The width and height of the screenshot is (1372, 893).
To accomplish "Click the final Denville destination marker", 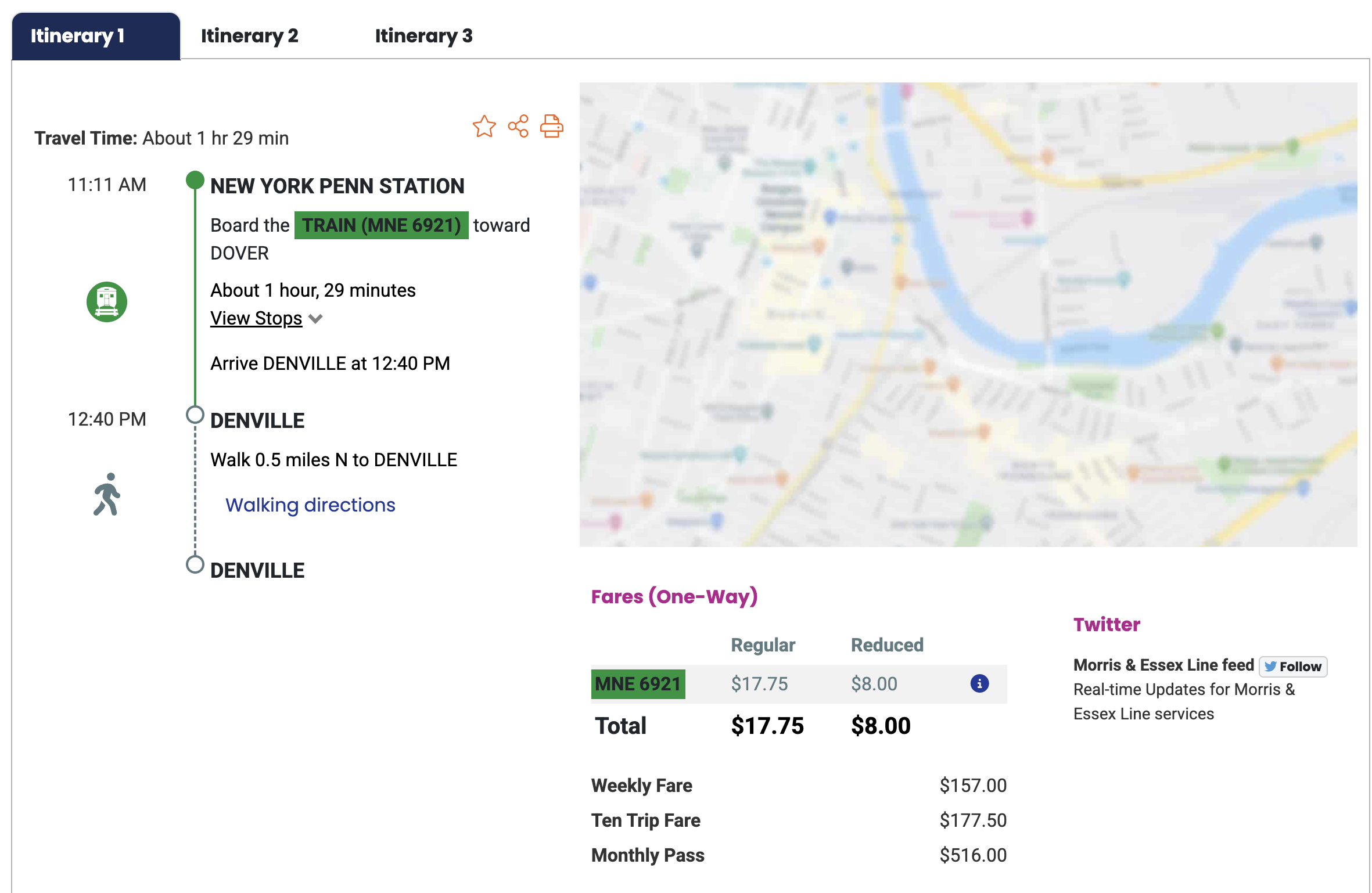I will 195,564.
